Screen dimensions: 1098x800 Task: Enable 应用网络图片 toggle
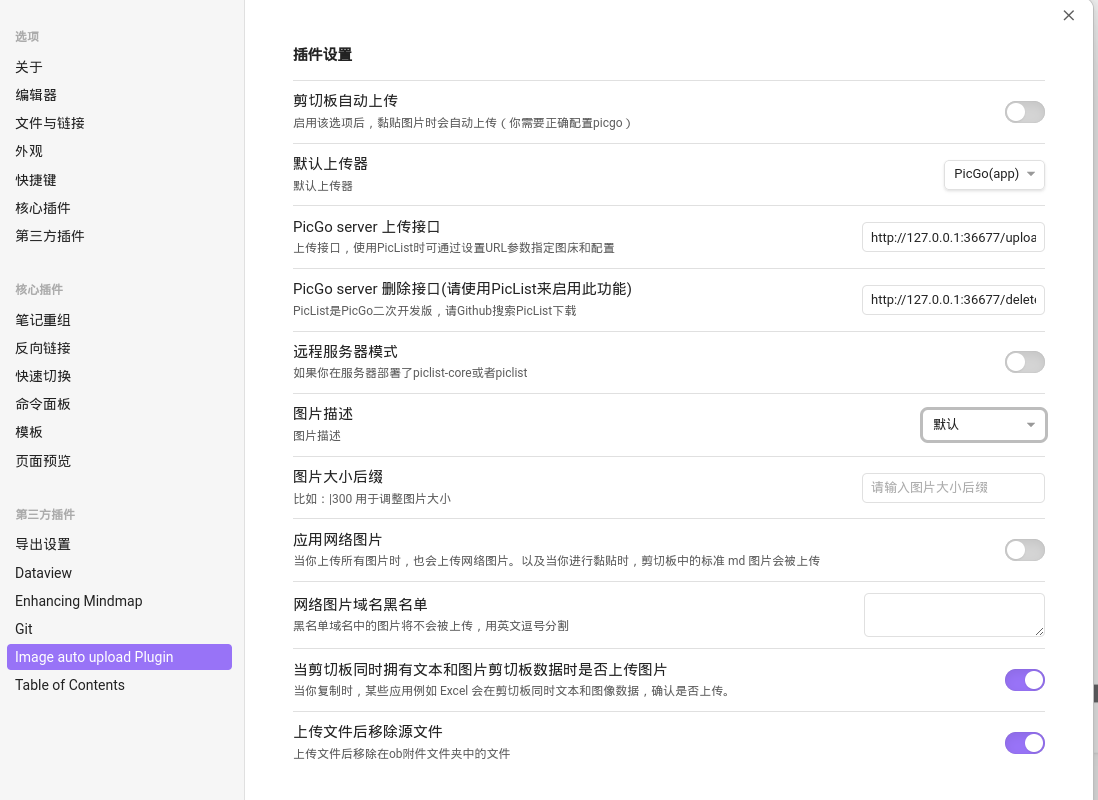pos(1024,550)
